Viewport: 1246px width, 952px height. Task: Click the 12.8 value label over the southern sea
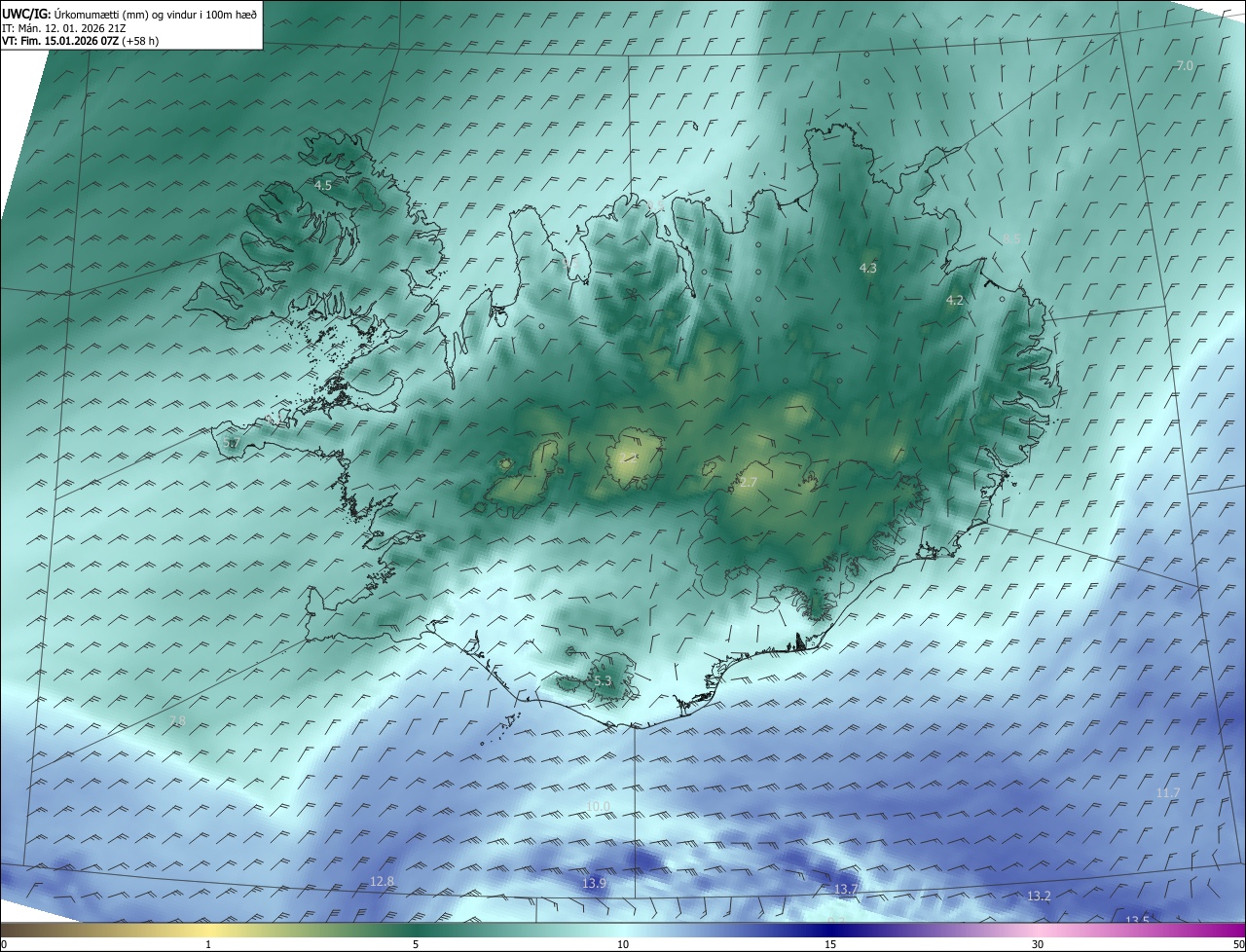coord(383,882)
